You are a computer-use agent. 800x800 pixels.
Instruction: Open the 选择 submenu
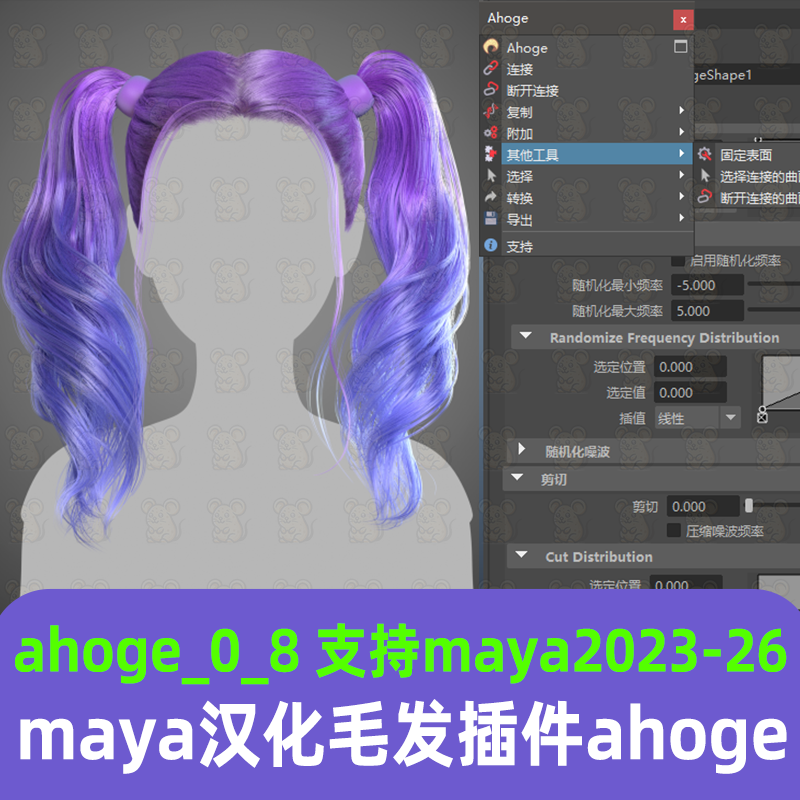point(587,176)
